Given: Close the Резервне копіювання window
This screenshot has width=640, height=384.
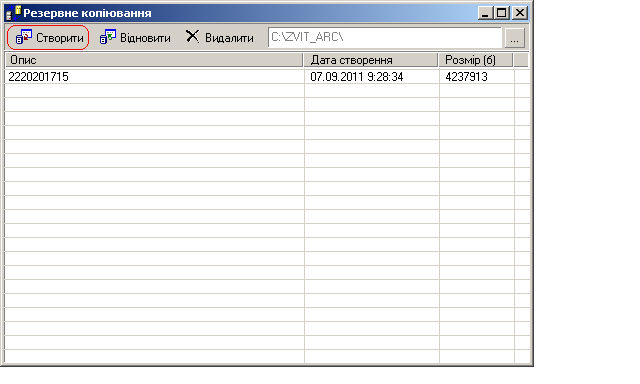Looking at the screenshot, I should click(x=520, y=13).
